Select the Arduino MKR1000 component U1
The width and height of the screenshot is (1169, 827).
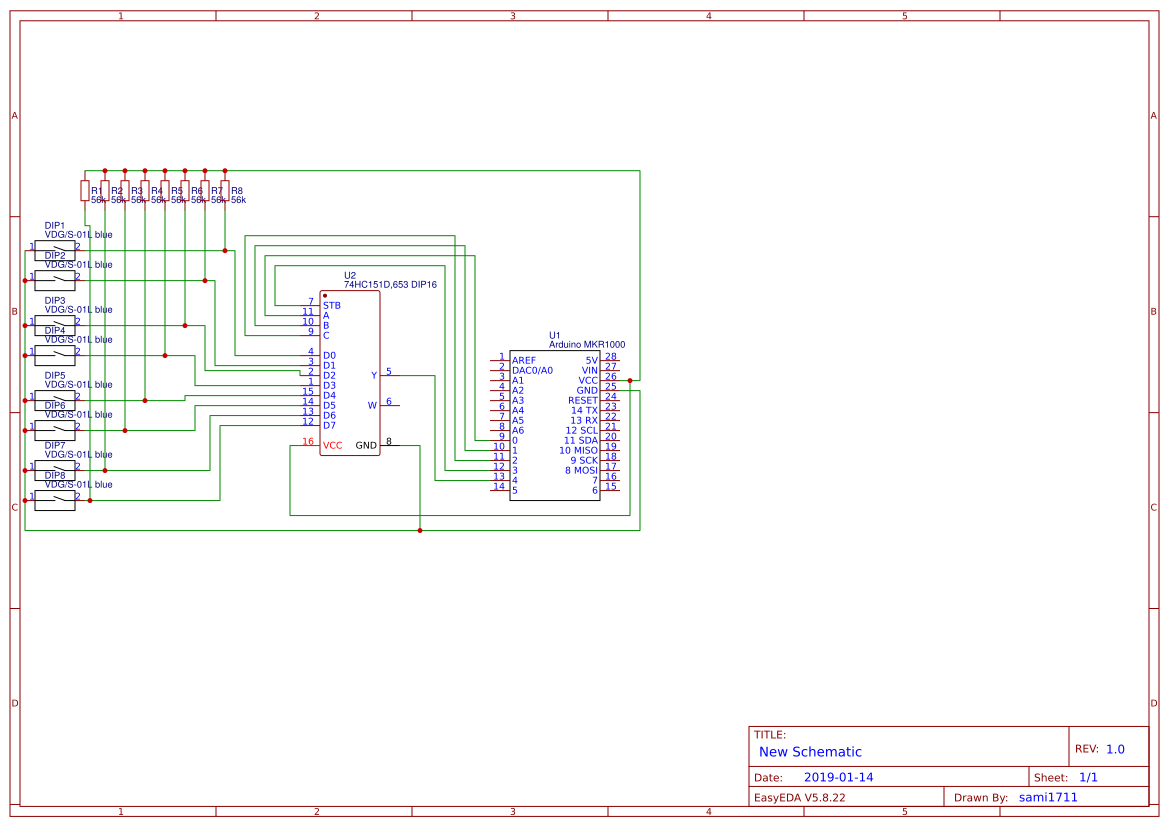[x=555, y=425]
